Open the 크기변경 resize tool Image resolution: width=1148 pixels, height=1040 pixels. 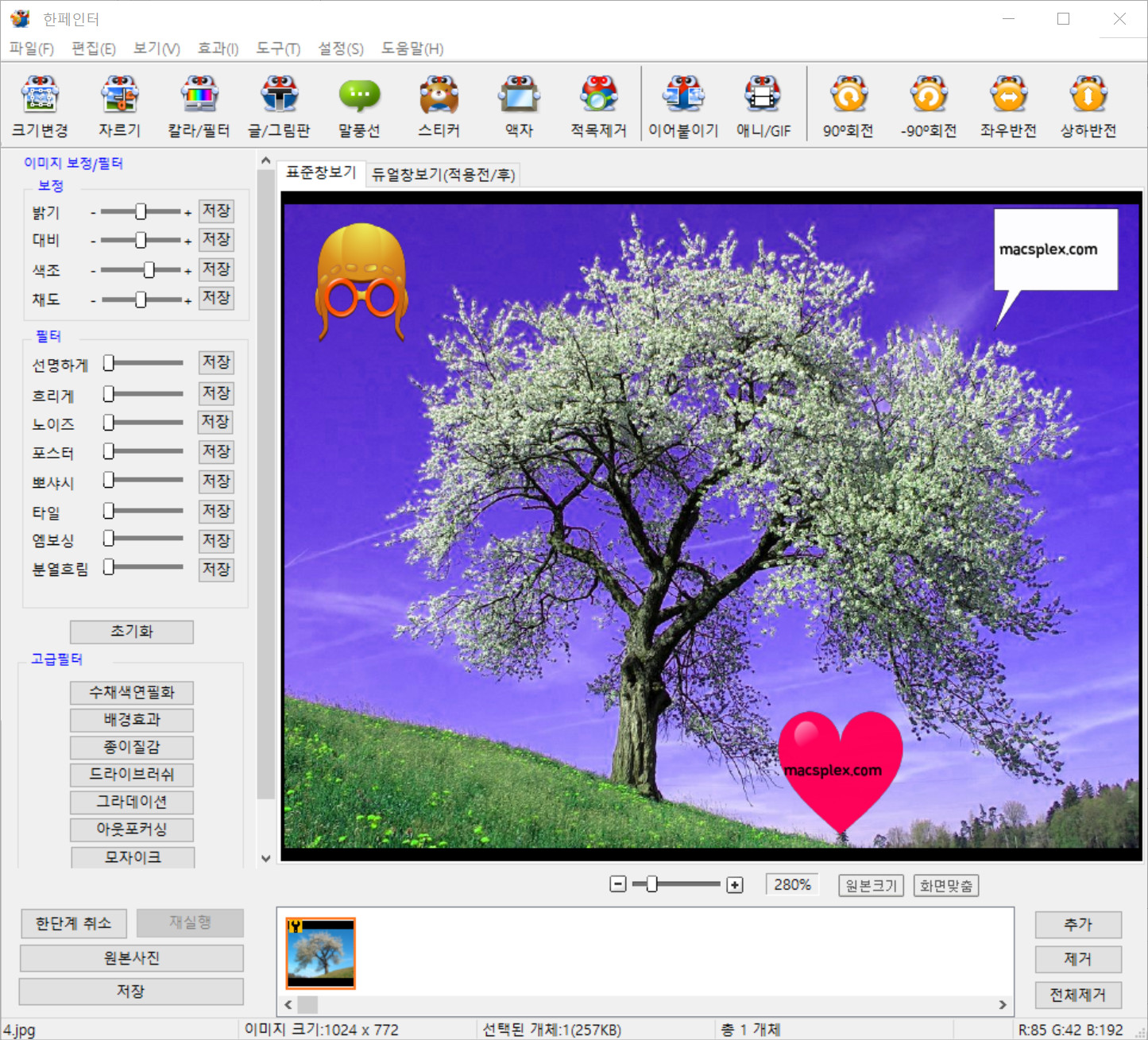pos(40,107)
